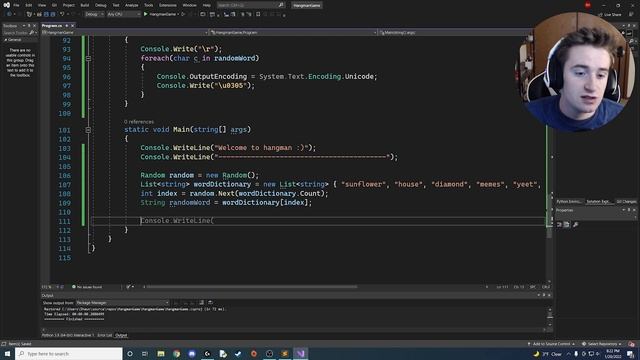Switch to Visual Studio on the taskbar
Viewport: 640px width, 360px height.
tap(301, 354)
